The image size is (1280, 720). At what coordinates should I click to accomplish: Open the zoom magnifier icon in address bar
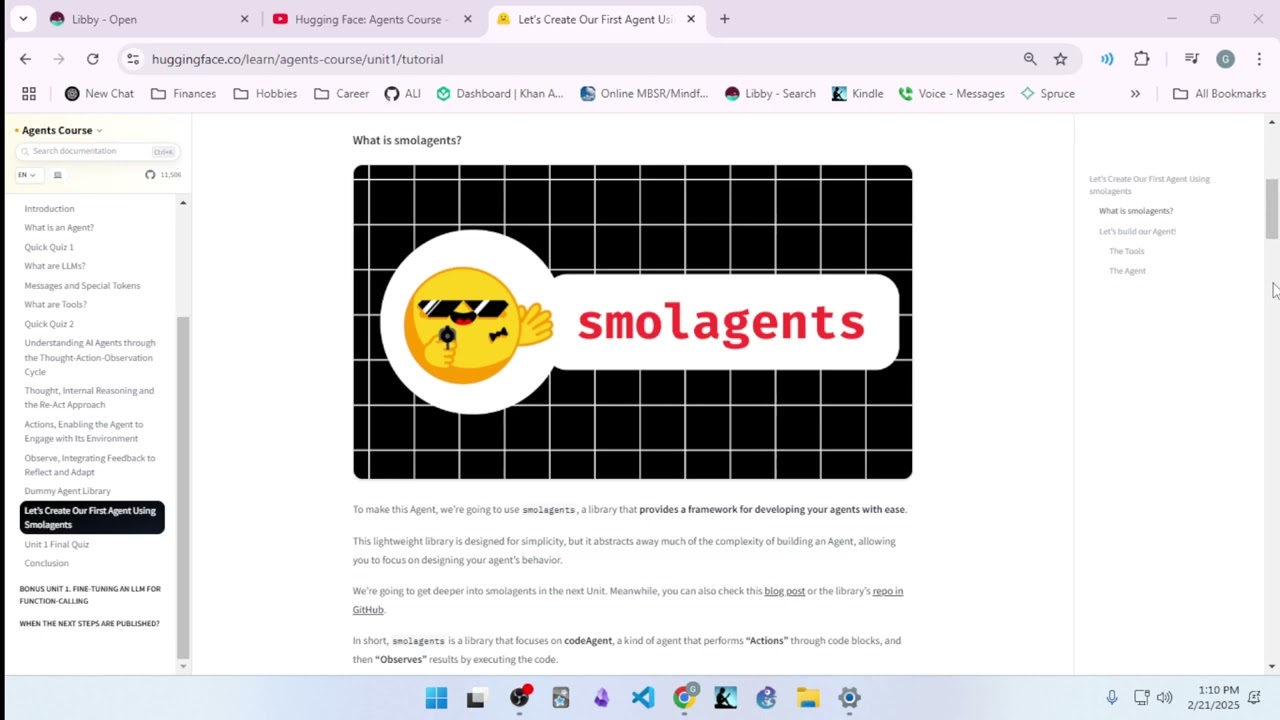(x=1030, y=59)
